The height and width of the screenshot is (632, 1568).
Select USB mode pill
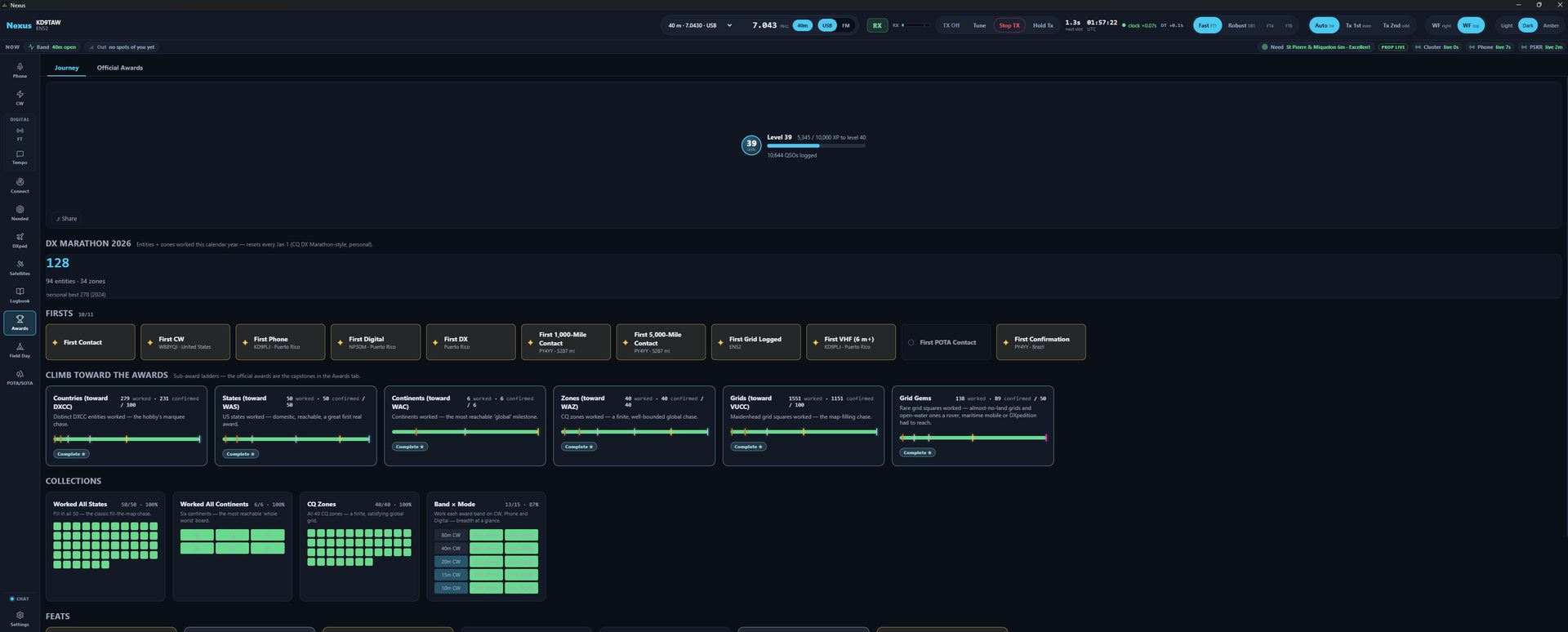[827, 25]
